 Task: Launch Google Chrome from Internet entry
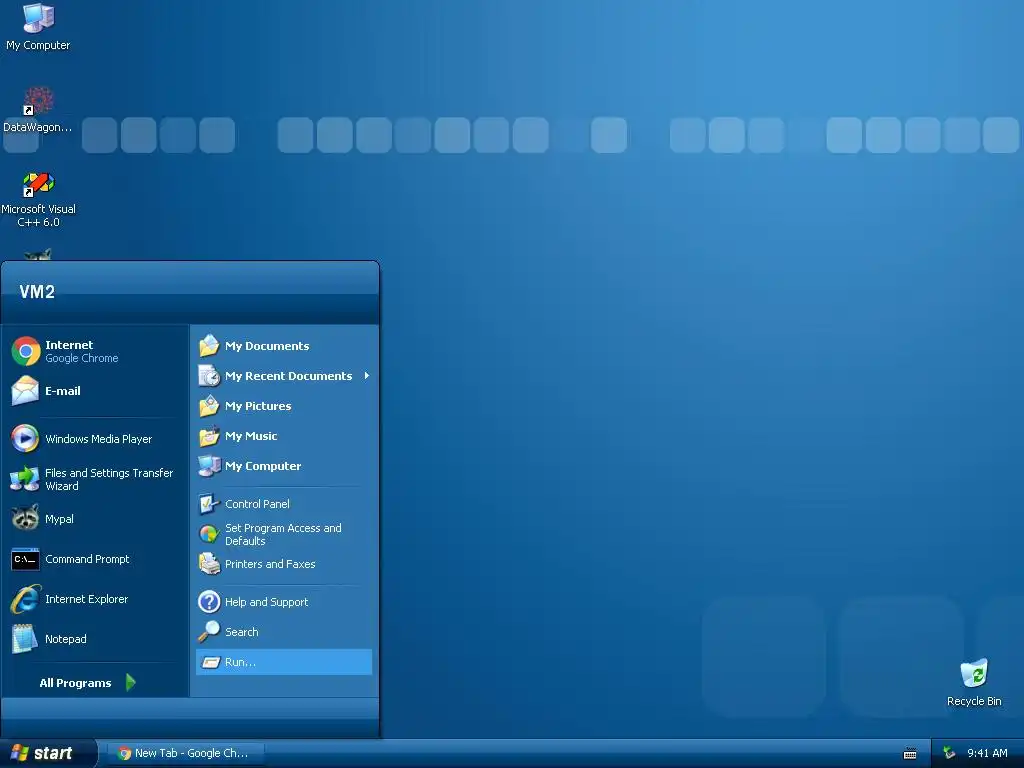coord(26,351)
